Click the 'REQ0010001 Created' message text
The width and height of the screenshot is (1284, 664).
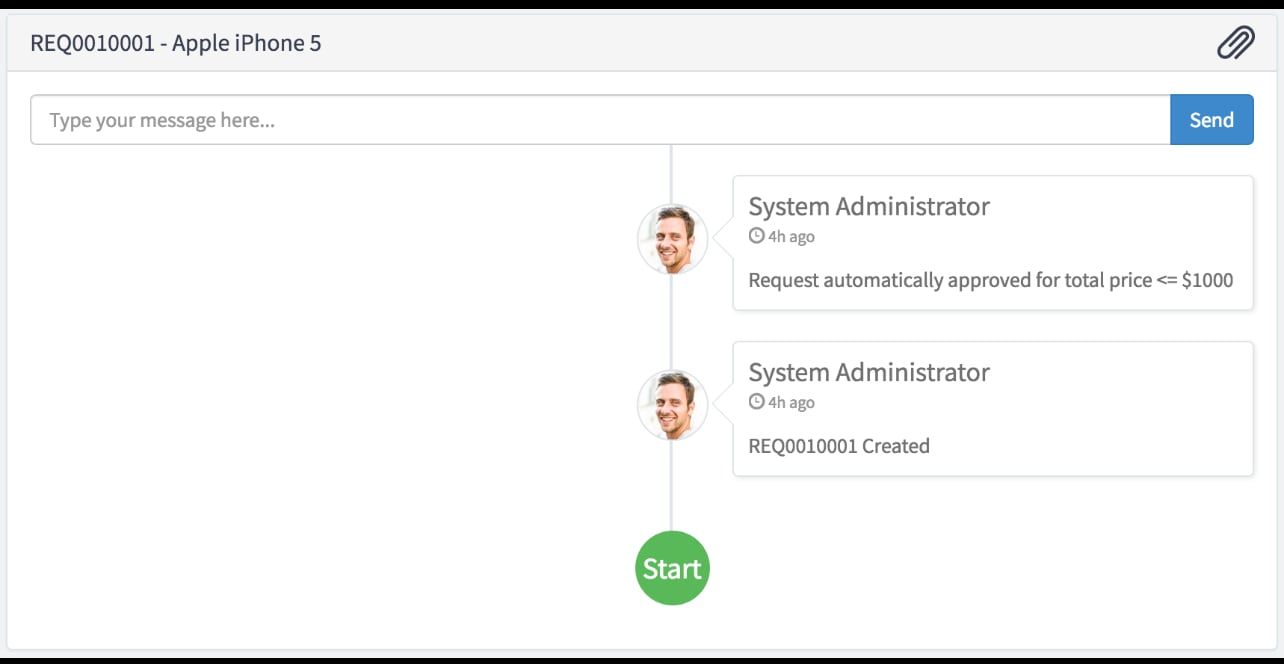coord(839,446)
